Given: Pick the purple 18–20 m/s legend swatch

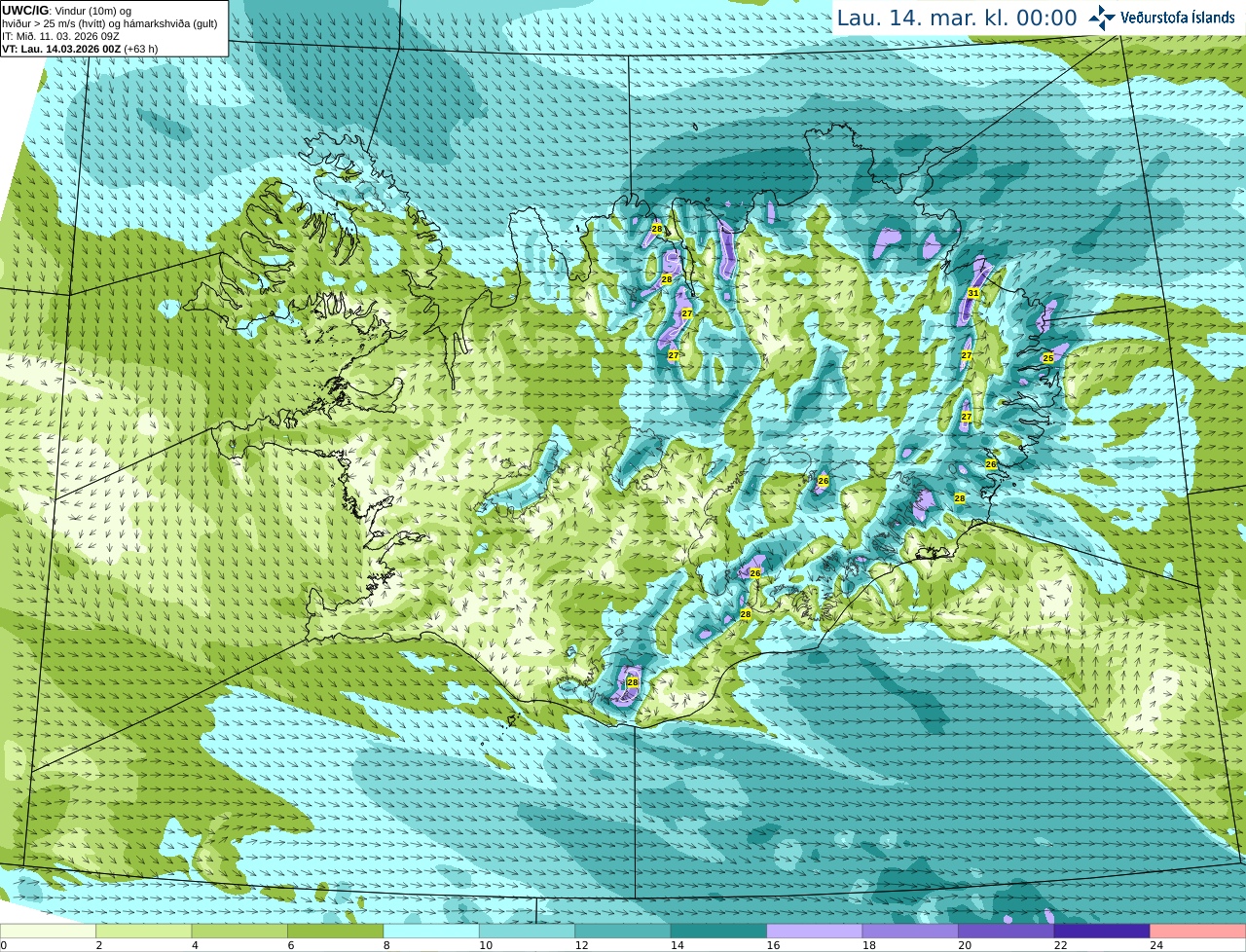Looking at the screenshot, I should pos(910,931).
